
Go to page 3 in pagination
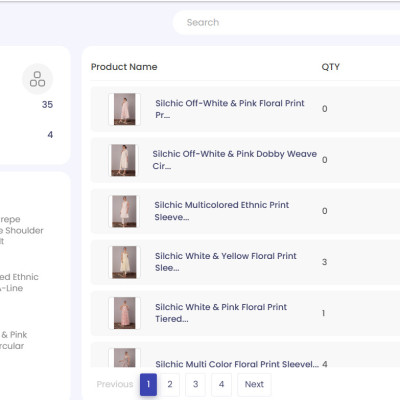(196, 384)
